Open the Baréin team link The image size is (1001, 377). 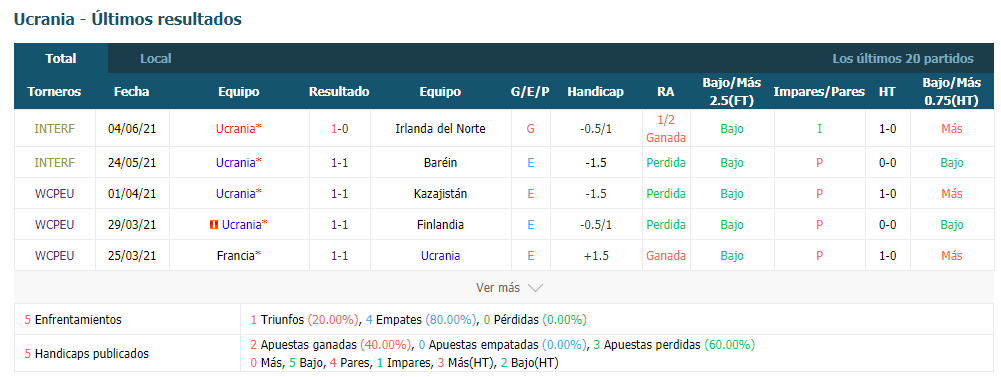point(440,163)
